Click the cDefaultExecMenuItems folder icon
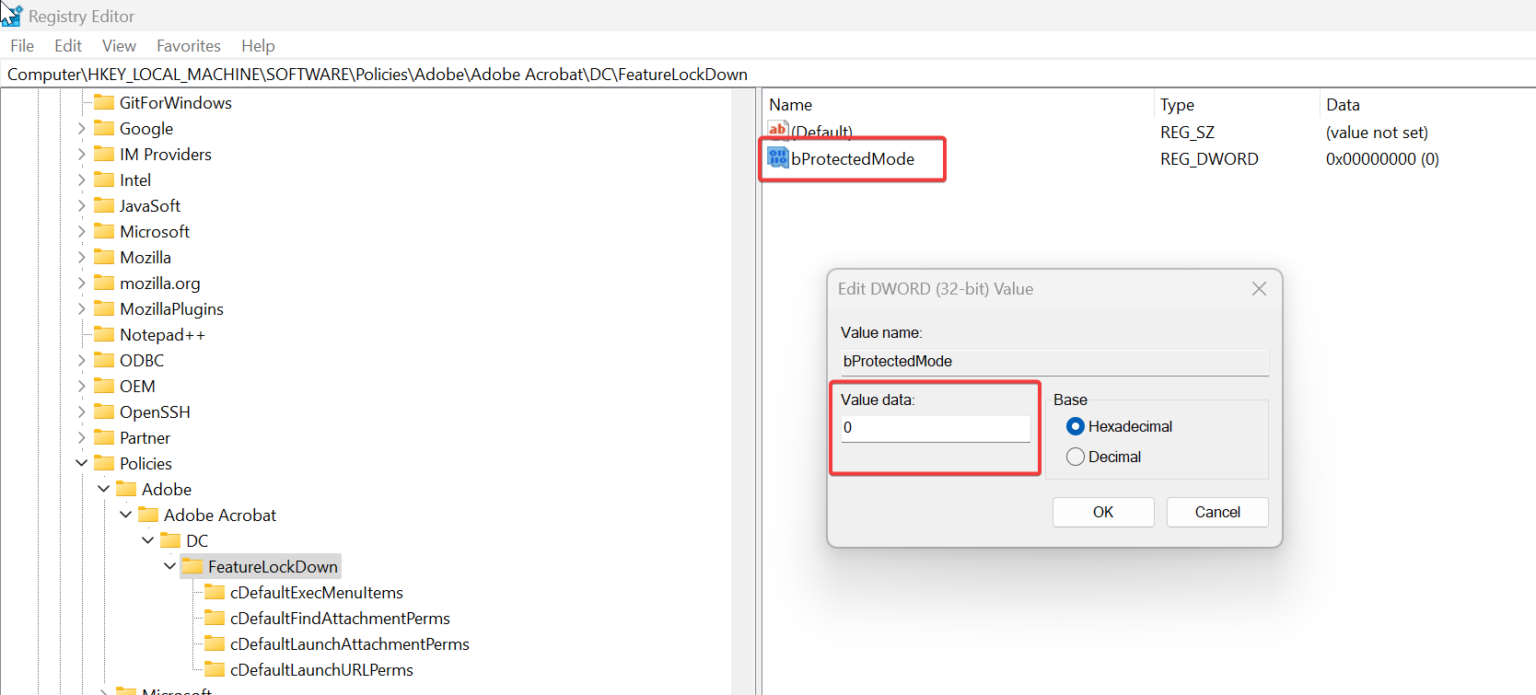Screen dimensions: 1536x695 (x=214, y=593)
